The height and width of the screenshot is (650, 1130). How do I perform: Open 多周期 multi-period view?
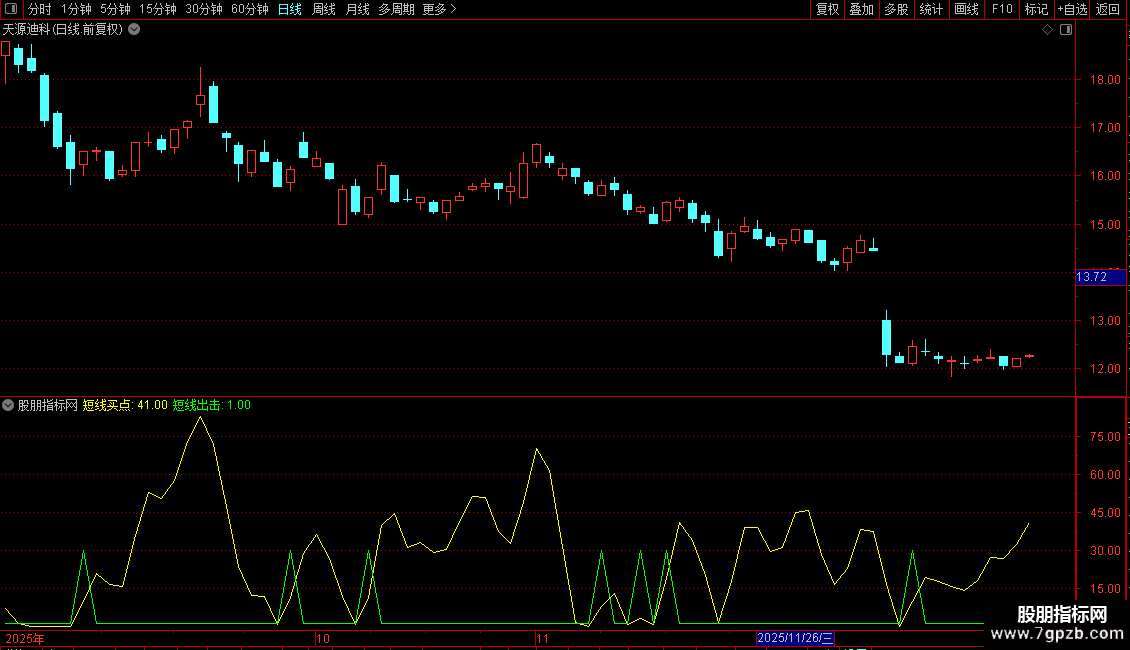point(396,9)
